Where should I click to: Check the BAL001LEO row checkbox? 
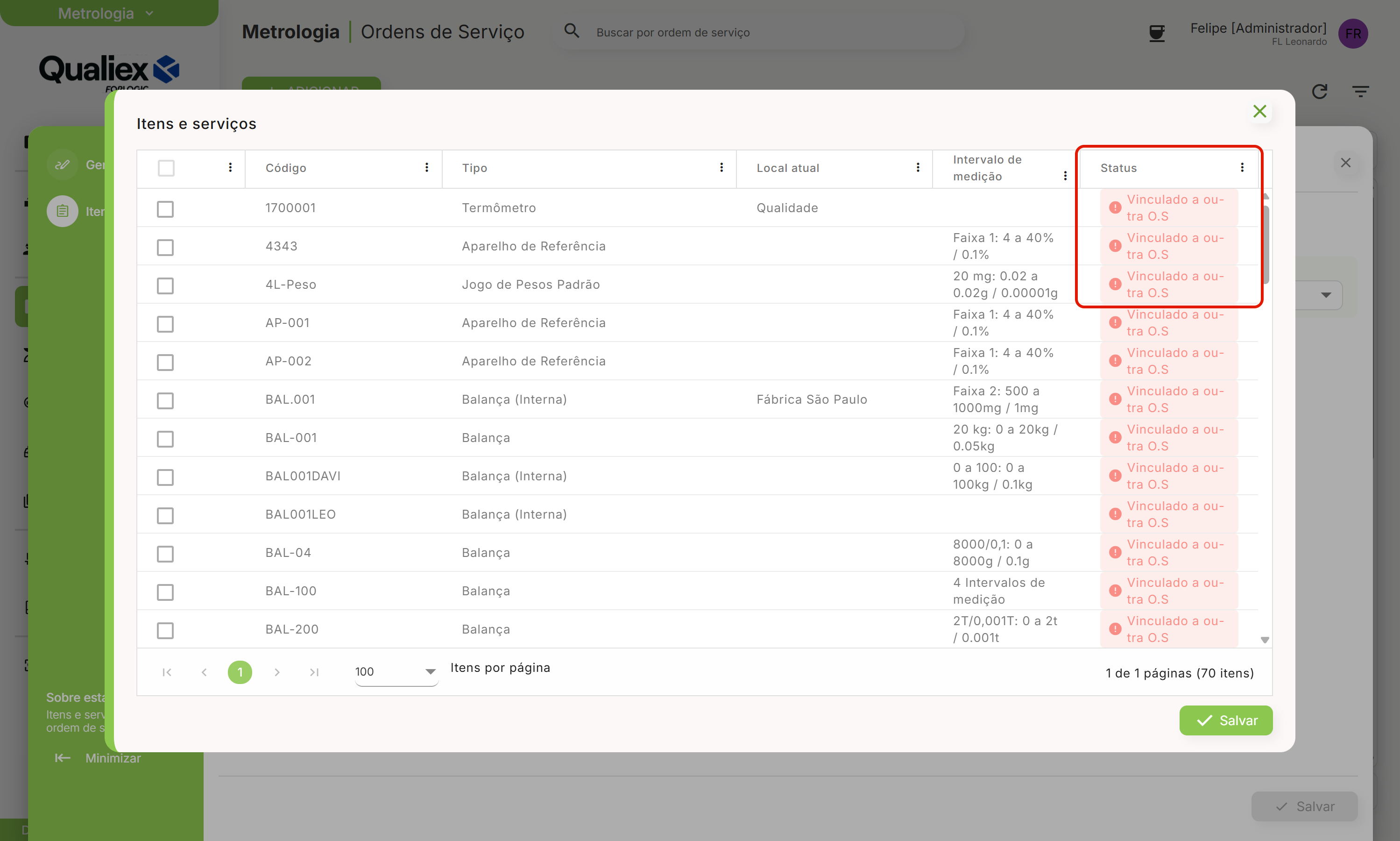pyautogui.click(x=165, y=516)
